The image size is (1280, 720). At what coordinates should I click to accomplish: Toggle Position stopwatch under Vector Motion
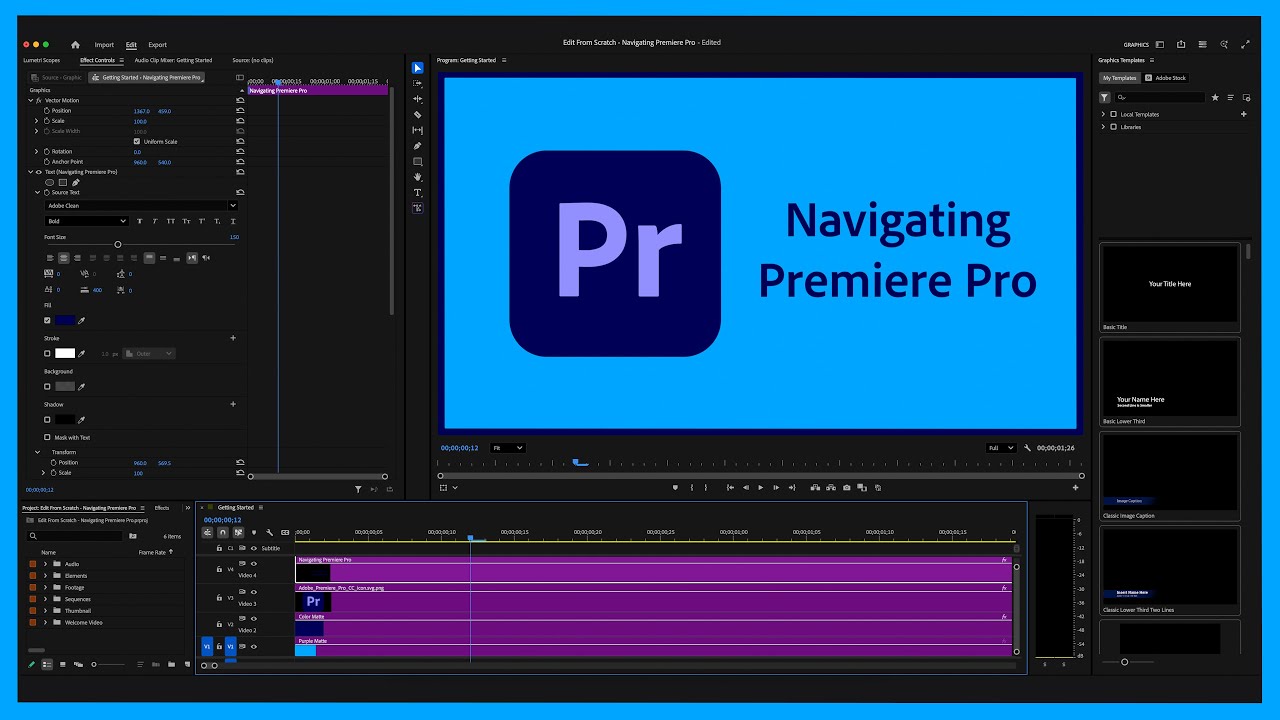46,111
